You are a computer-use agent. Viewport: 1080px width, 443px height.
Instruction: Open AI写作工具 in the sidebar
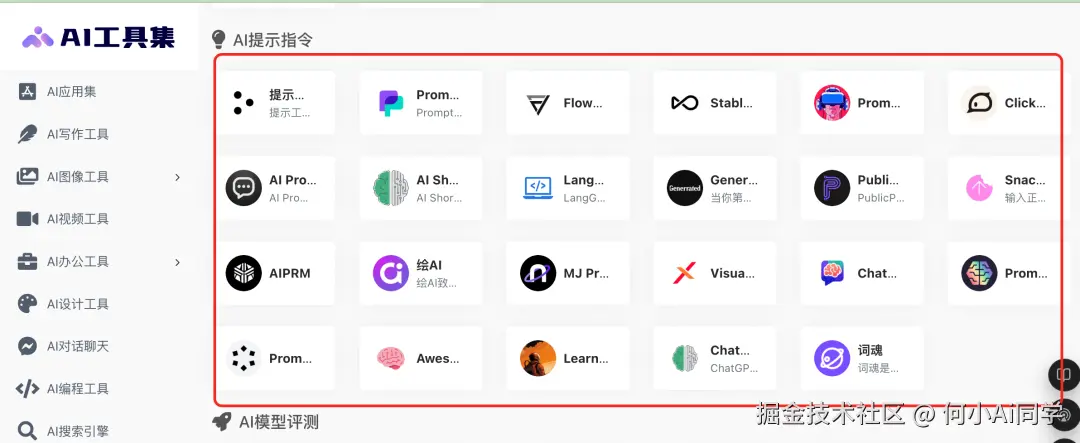(x=77, y=134)
